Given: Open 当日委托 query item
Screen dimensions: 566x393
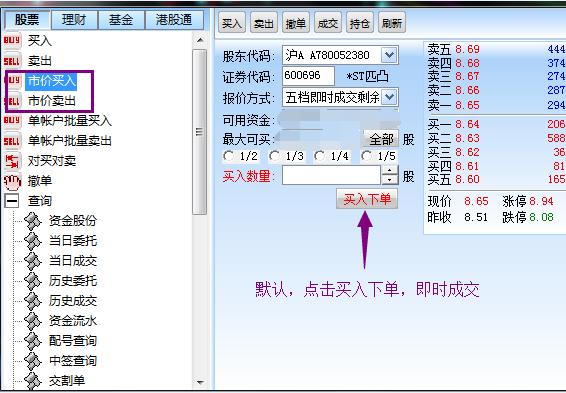Looking at the screenshot, I should (73, 241).
